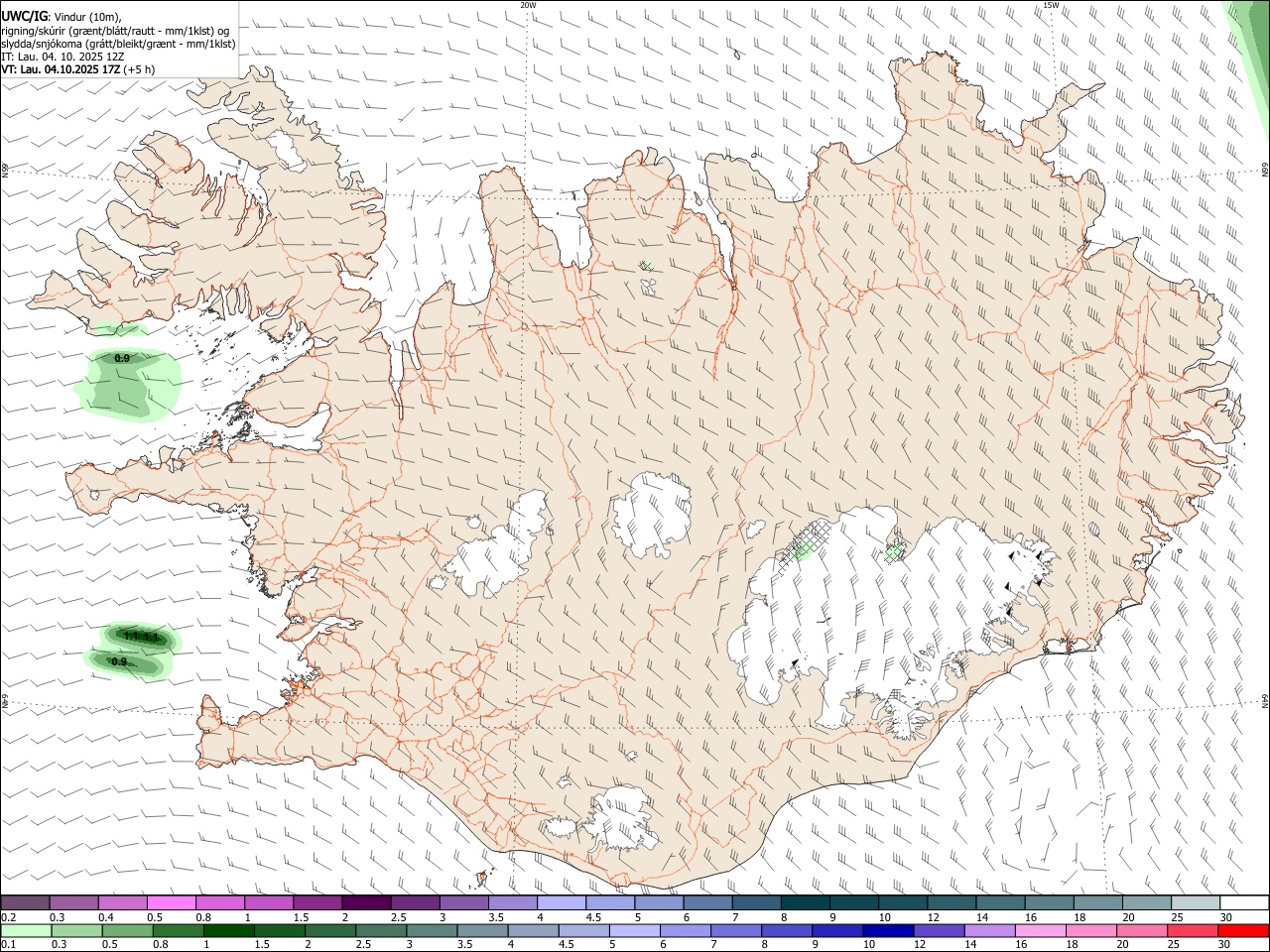The width and height of the screenshot is (1270, 952).
Task: Pick the darkest purple 2 swatch in the upper legend
Action: click(365, 902)
